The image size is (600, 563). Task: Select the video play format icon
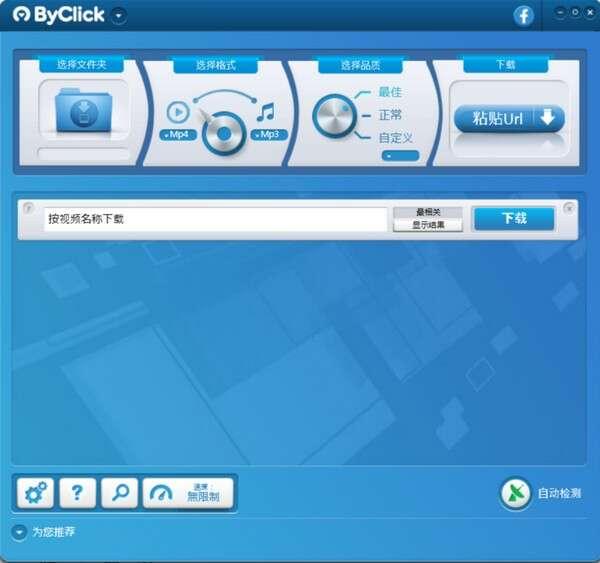[178, 112]
